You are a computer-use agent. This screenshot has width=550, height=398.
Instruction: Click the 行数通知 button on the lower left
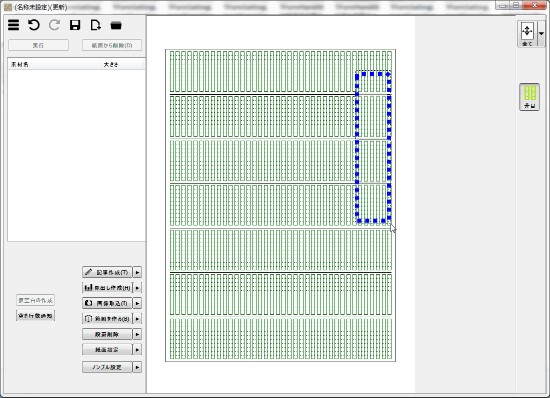coord(35,316)
